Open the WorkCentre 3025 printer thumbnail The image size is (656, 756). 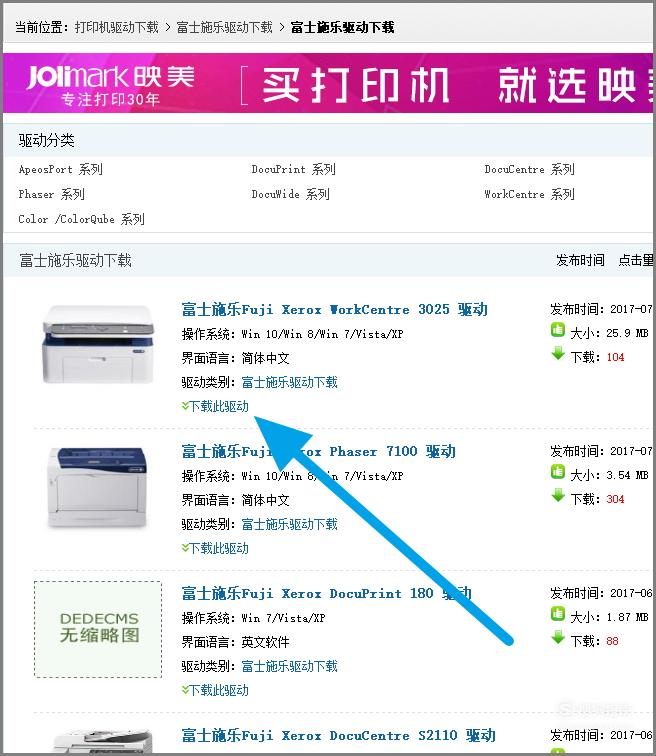click(x=98, y=344)
